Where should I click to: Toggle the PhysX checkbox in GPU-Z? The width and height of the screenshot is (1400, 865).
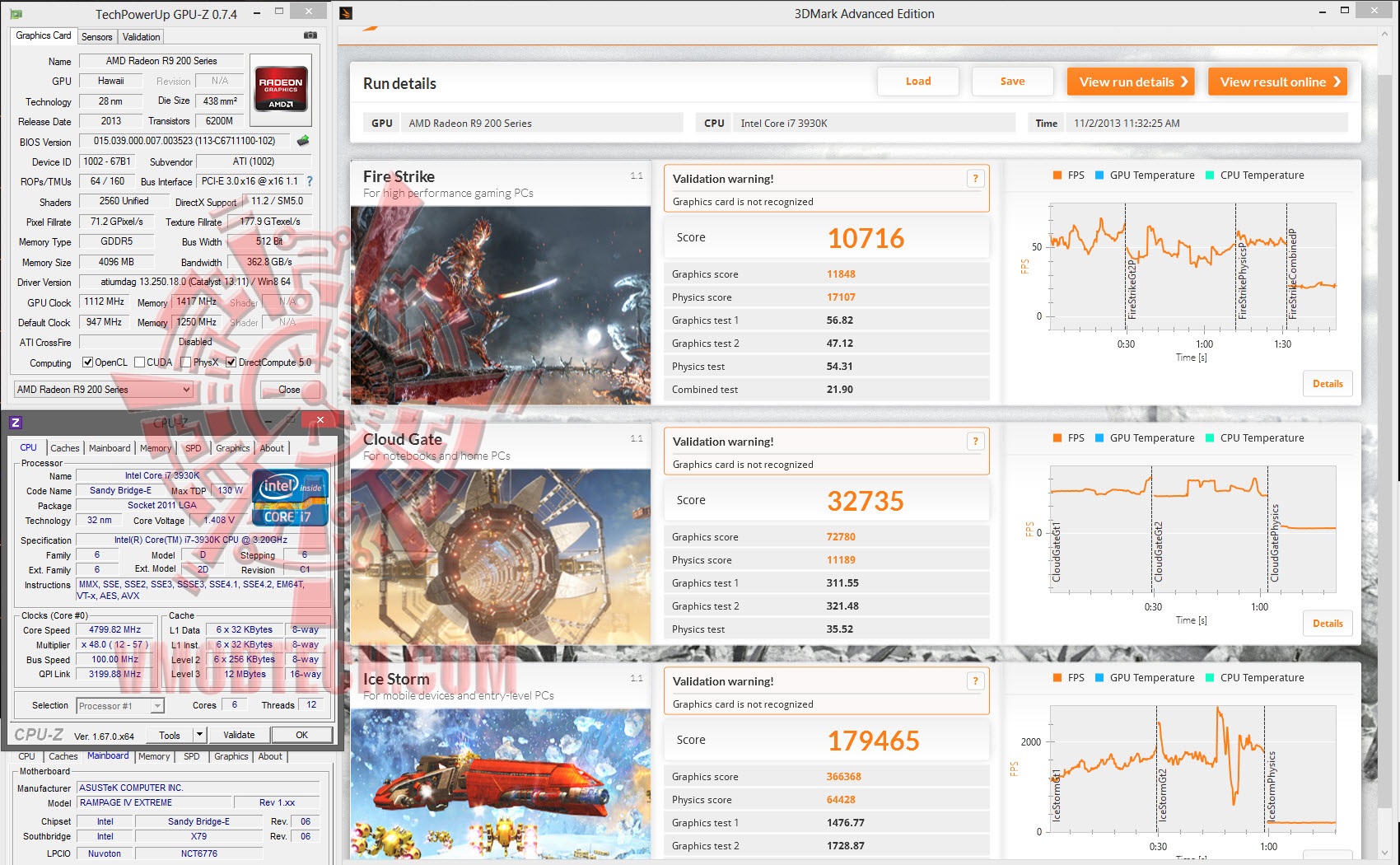[x=186, y=362]
